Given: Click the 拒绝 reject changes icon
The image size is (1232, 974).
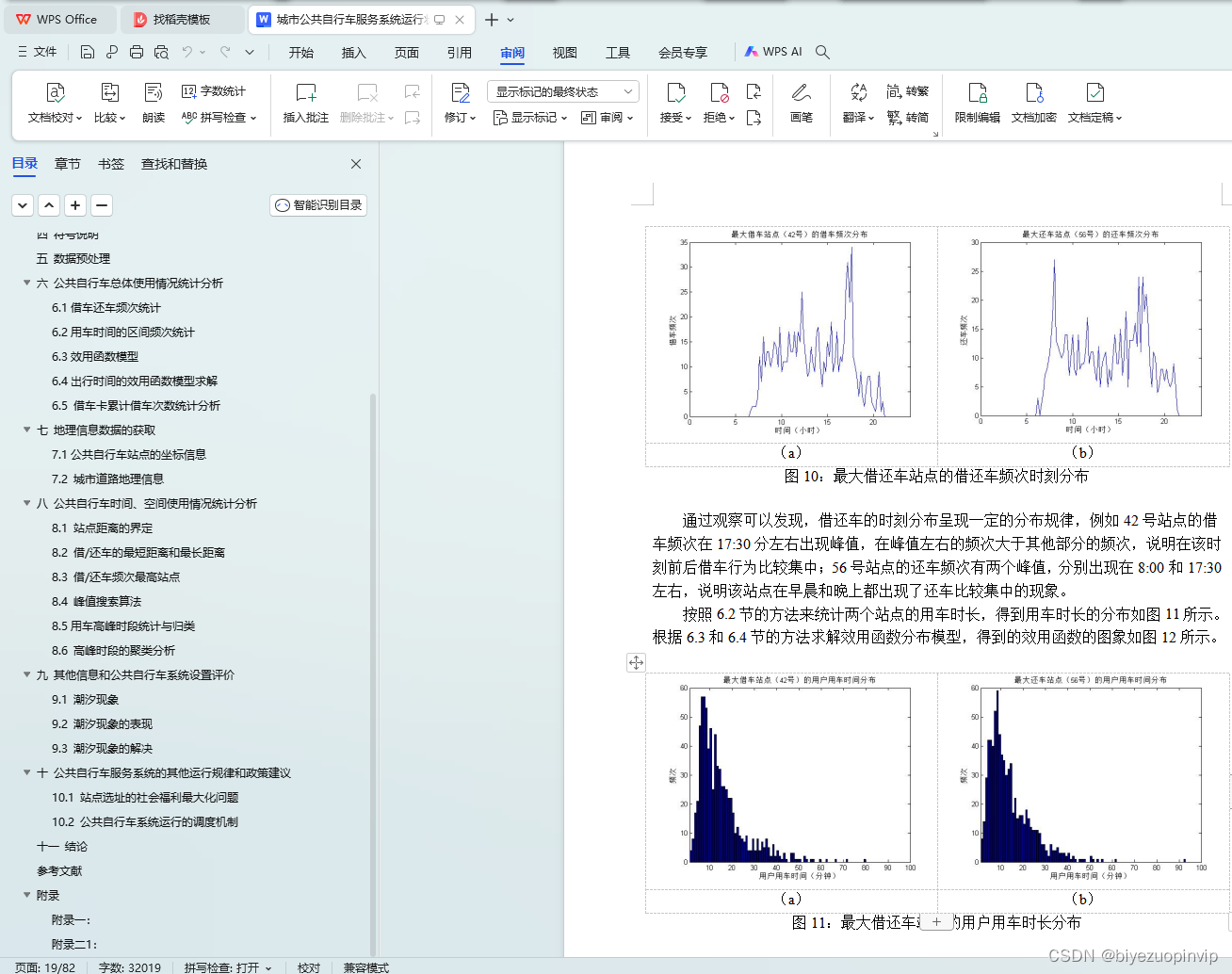Looking at the screenshot, I should tap(719, 92).
